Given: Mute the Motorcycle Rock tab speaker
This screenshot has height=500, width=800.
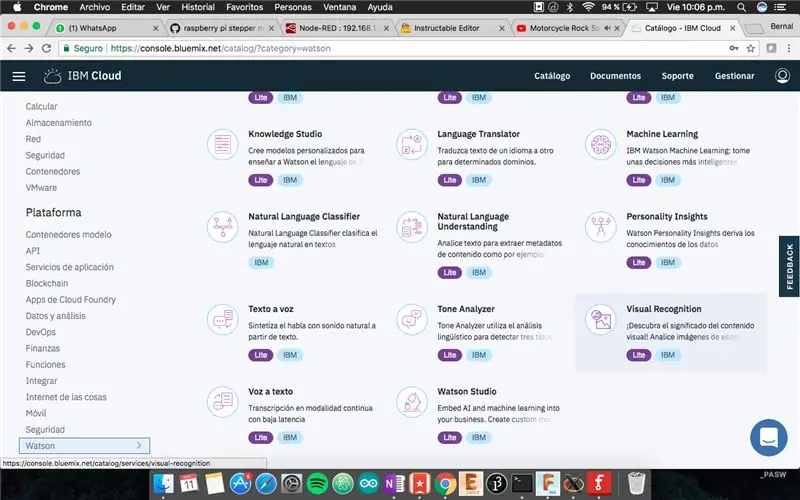Looking at the screenshot, I should (x=607, y=28).
